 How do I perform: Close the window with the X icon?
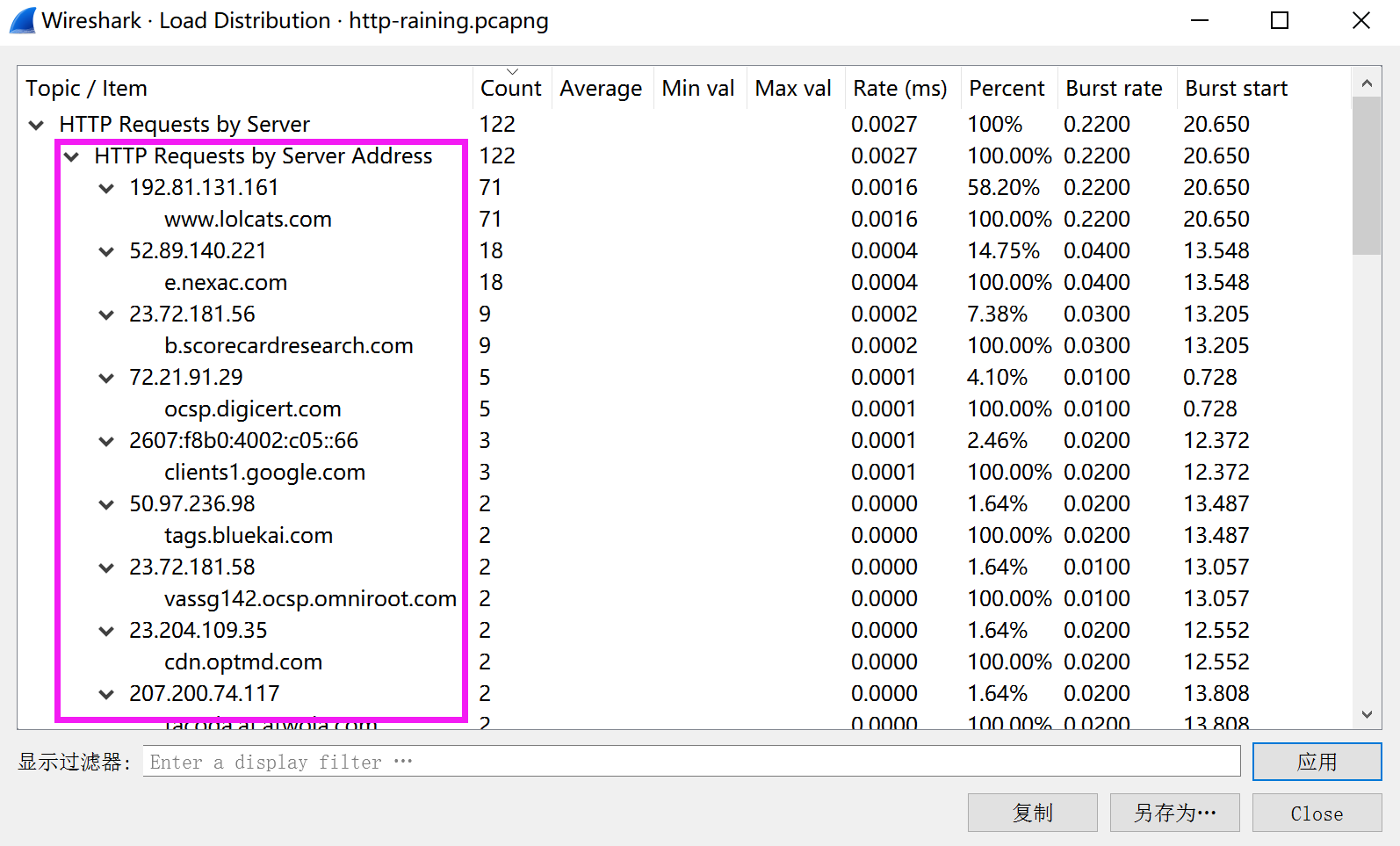pyautogui.click(x=1361, y=20)
